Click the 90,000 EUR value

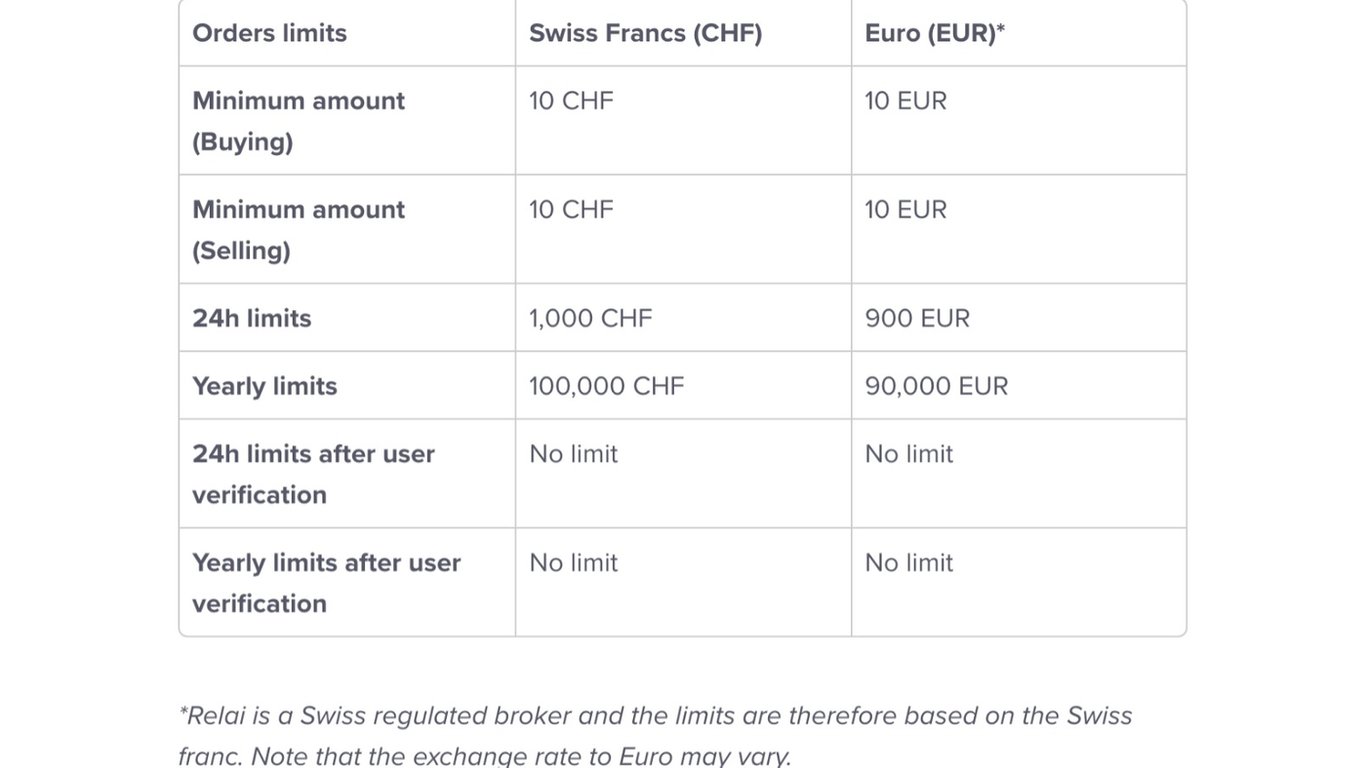[937, 386]
